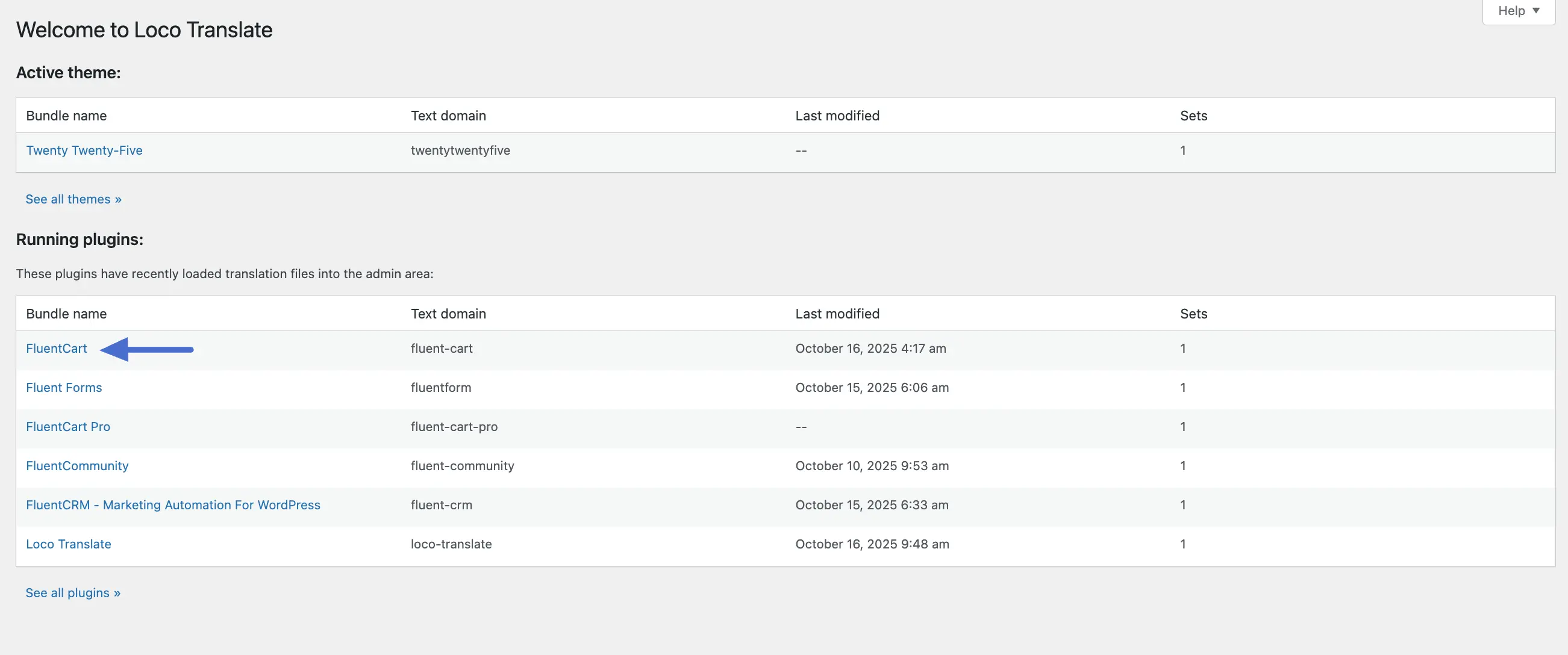The height and width of the screenshot is (655, 1568).
Task: Click Text domain header in plugins table
Action: [x=448, y=314]
